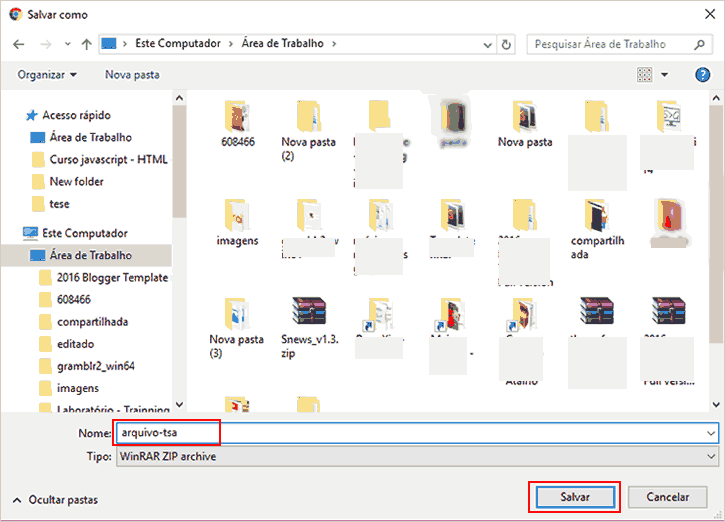
Task: Expand the Tipo file type dropdown
Action: [x=710, y=456]
